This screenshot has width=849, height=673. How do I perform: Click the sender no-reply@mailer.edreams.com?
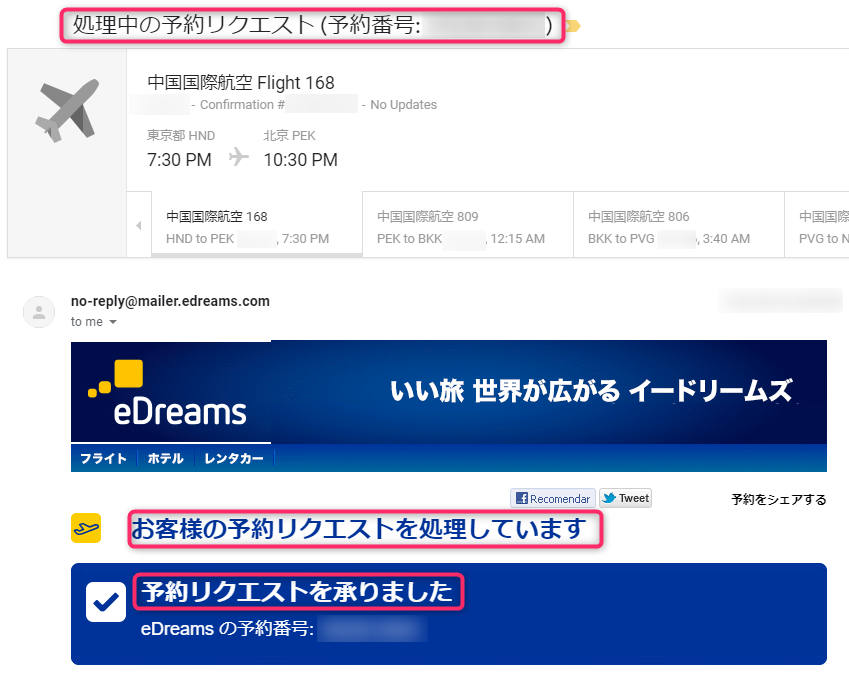point(170,301)
